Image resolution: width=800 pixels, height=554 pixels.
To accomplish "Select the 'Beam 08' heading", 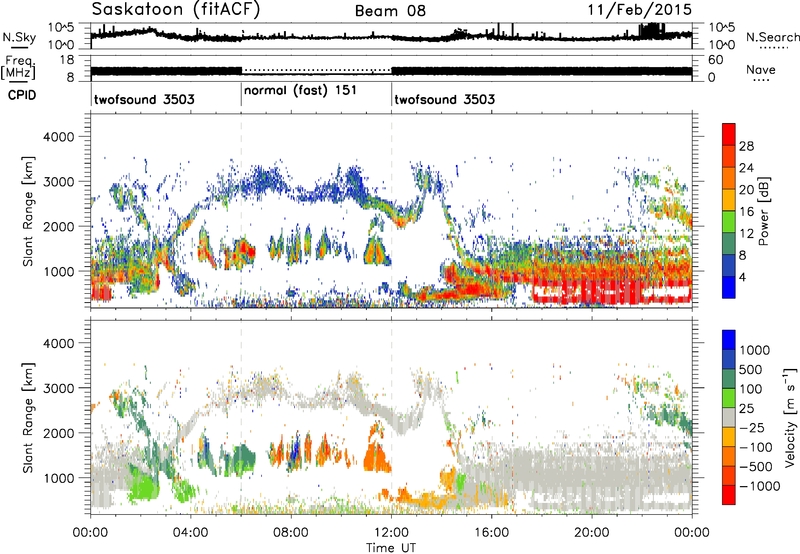I will [390, 11].
